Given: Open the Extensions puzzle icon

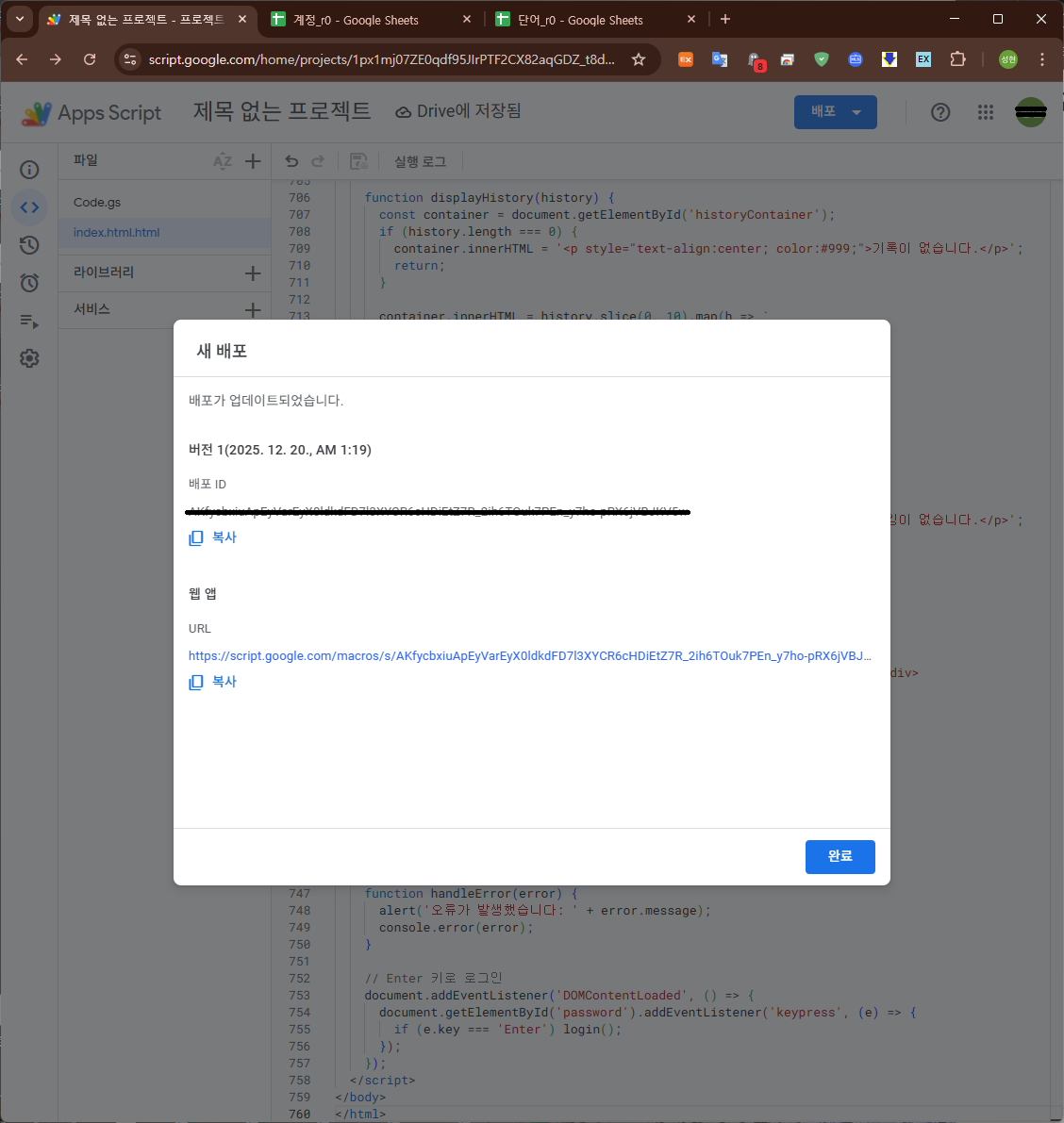Looking at the screenshot, I should click(x=957, y=59).
